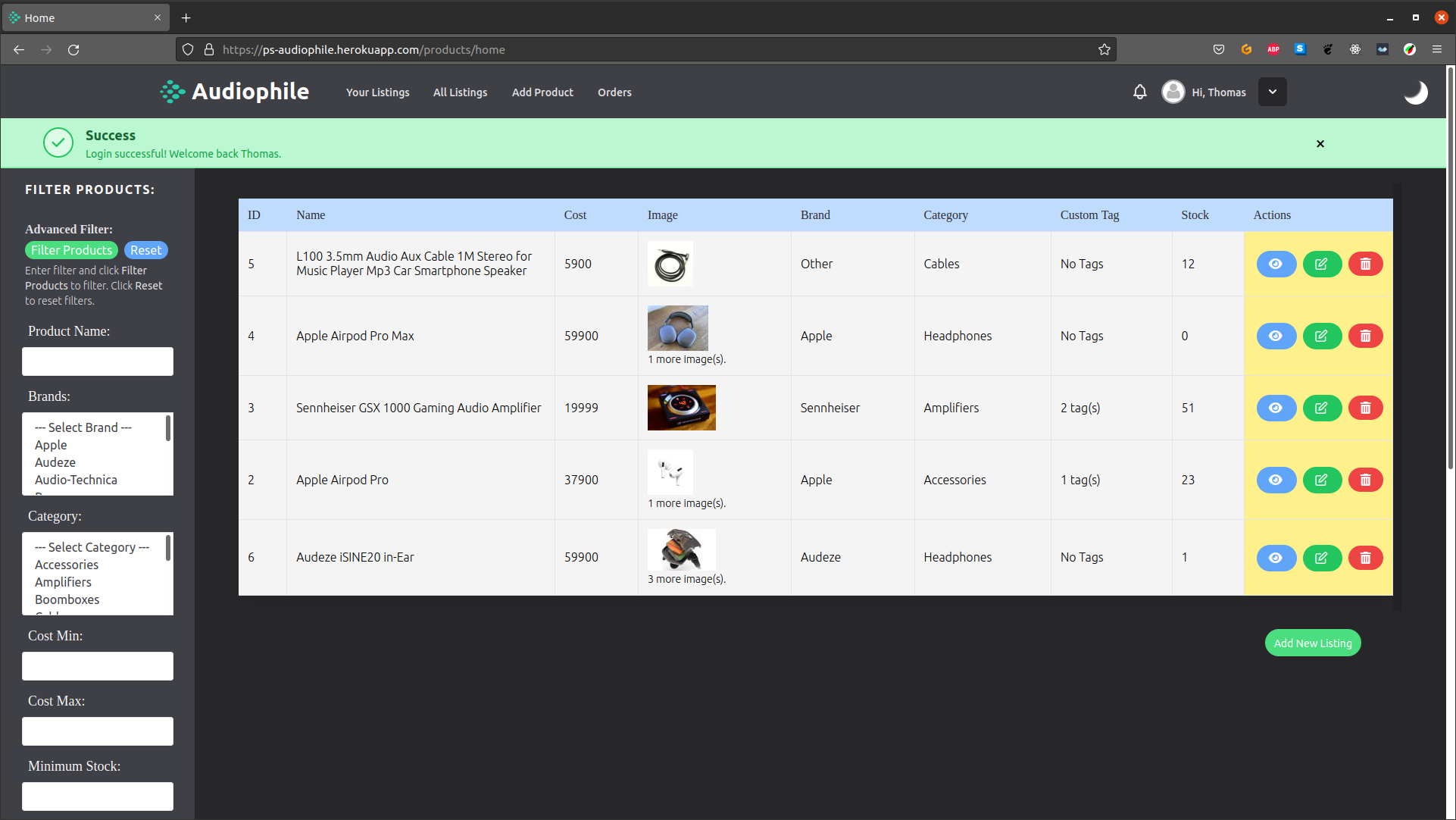Choose Accessories in the Category list

pyautogui.click(x=67, y=565)
